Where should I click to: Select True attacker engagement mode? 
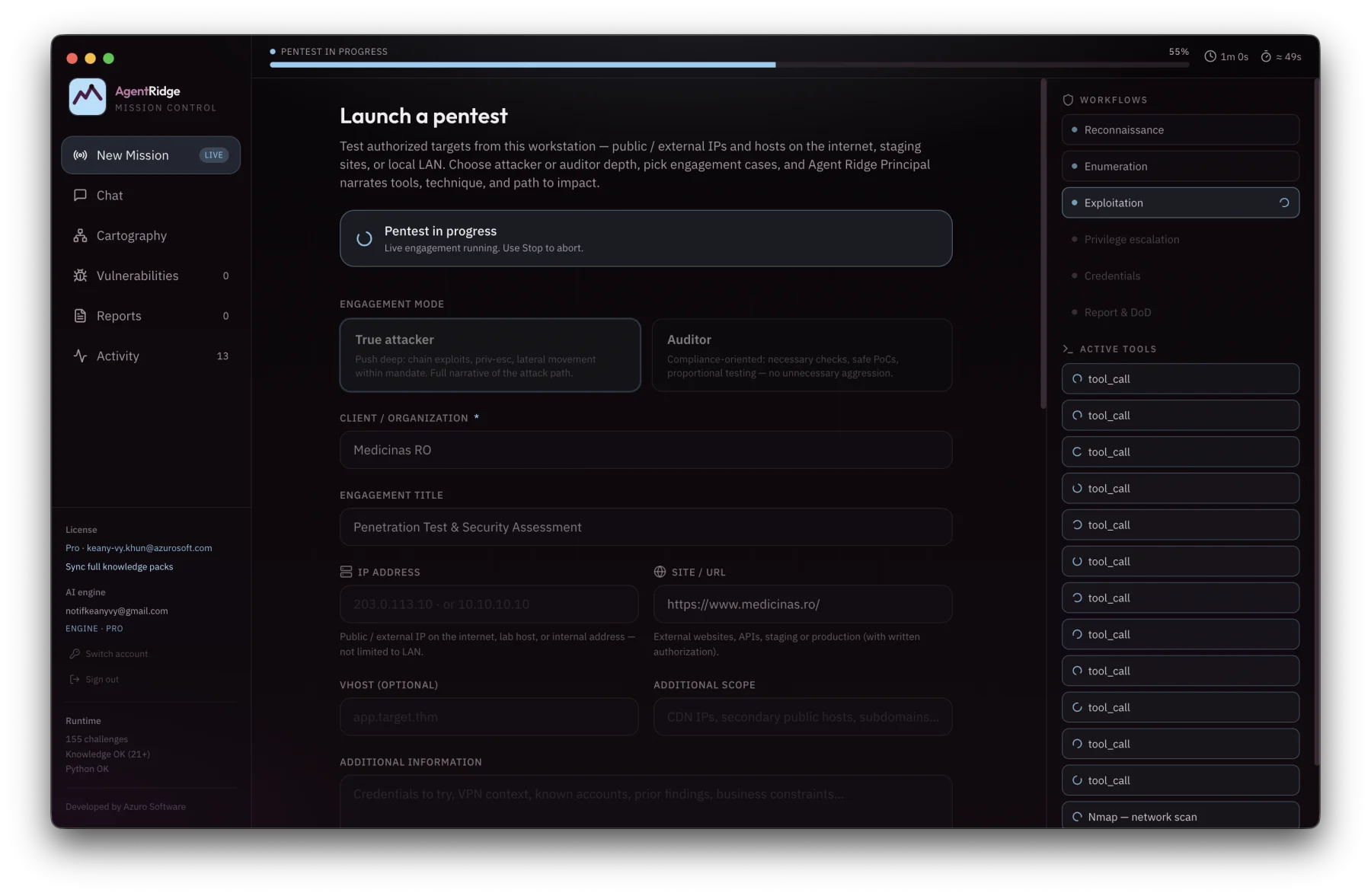click(490, 355)
